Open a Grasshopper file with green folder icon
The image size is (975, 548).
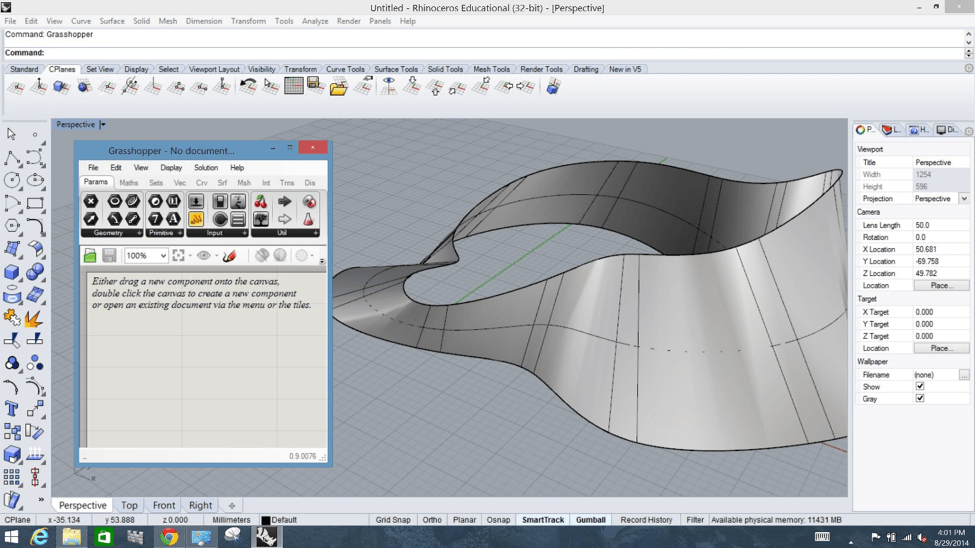[90, 255]
